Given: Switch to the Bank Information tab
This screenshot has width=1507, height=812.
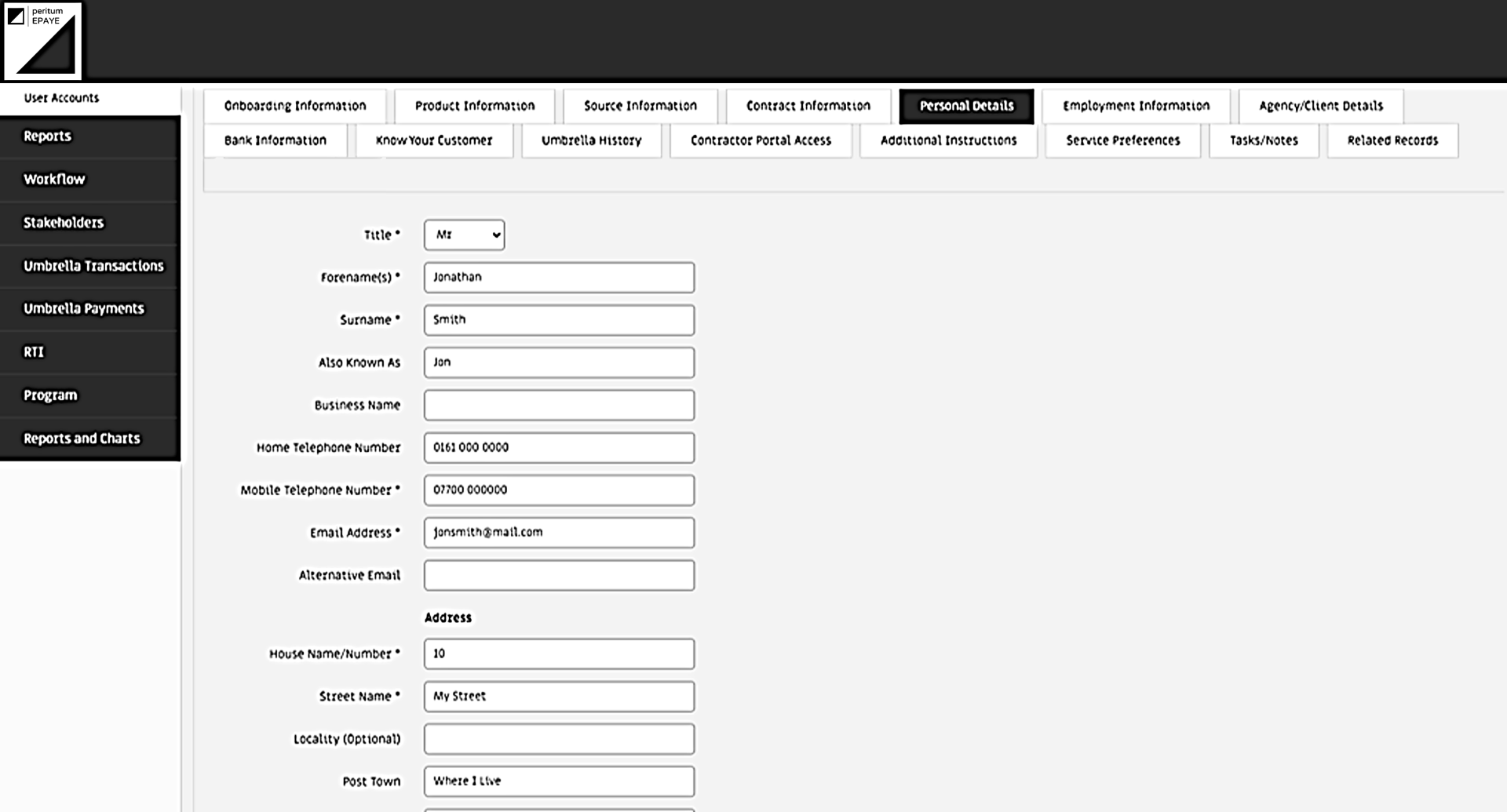Looking at the screenshot, I should pos(275,140).
